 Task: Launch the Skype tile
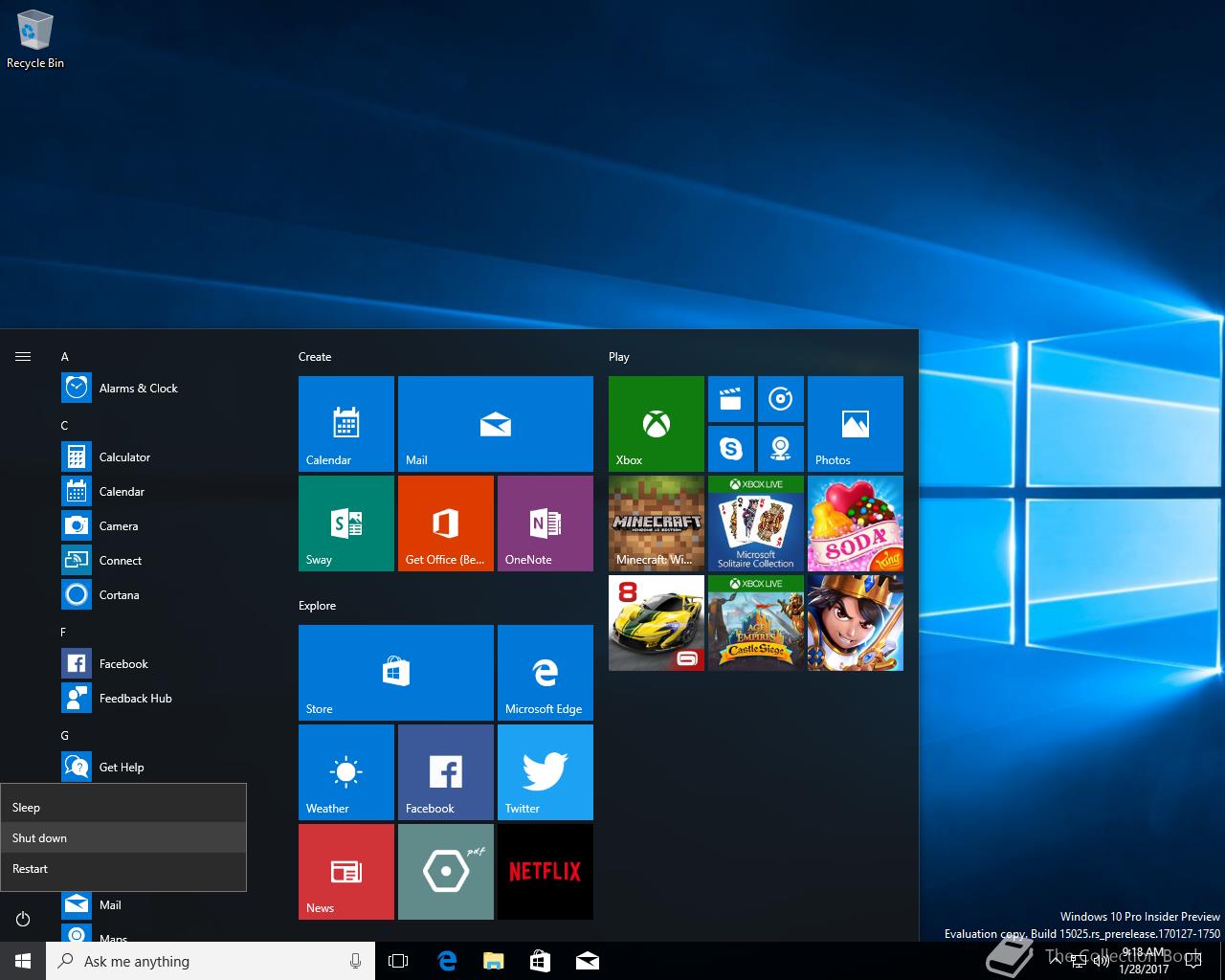pyautogui.click(x=730, y=449)
